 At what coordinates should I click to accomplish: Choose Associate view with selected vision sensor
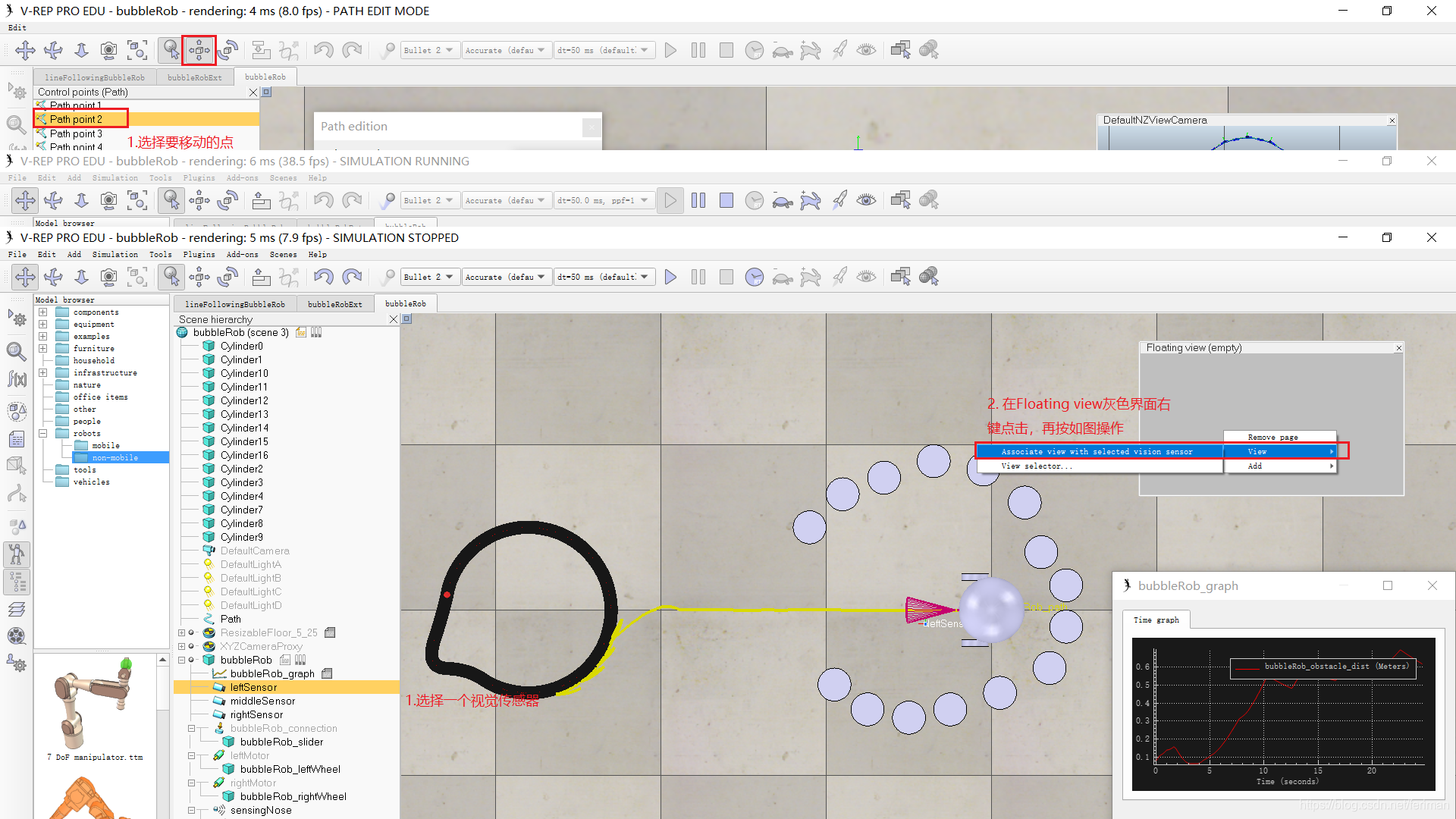[1097, 452]
